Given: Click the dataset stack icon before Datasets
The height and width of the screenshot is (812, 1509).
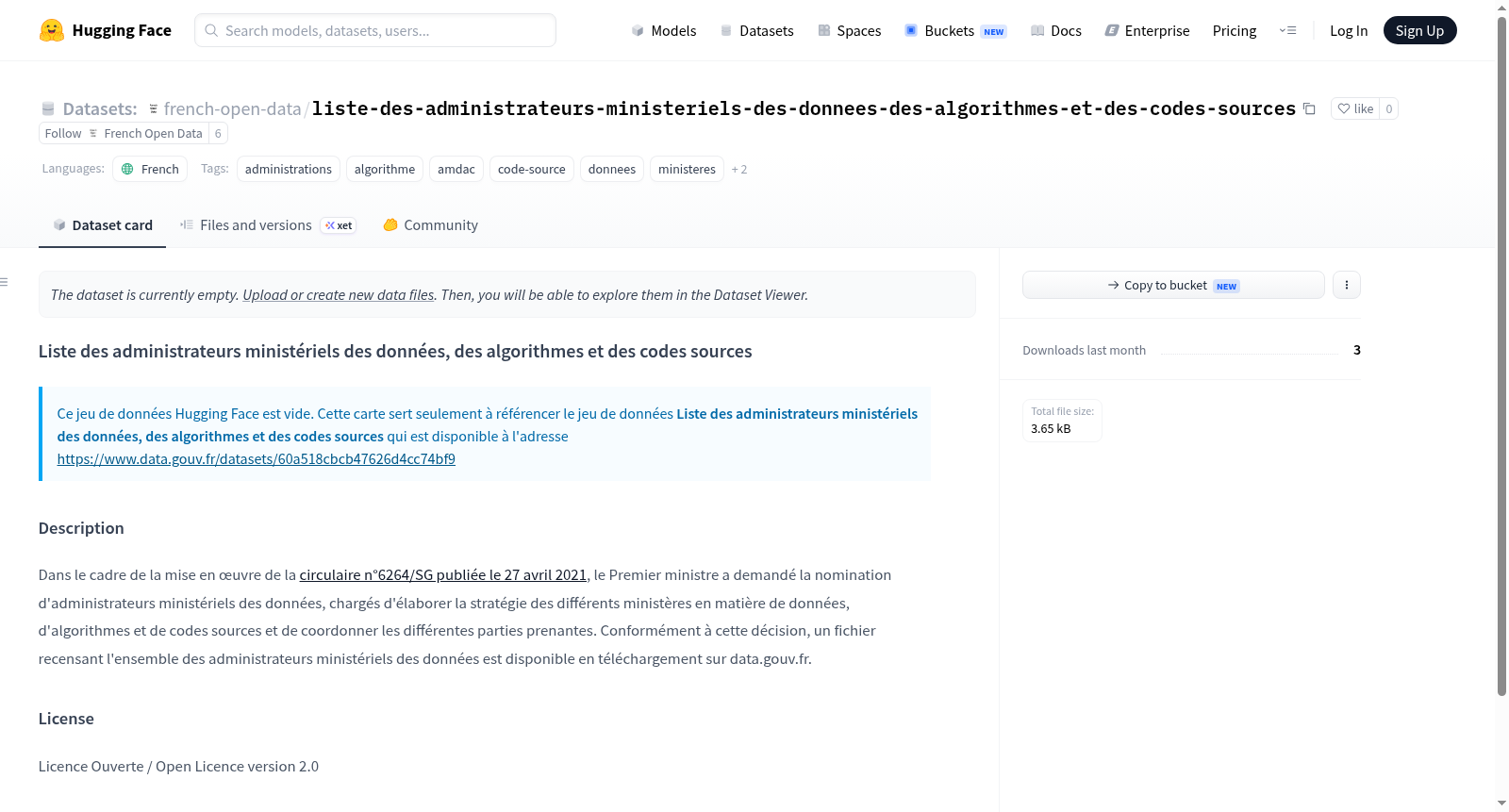Looking at the screenshot, I should coord(48,108).
